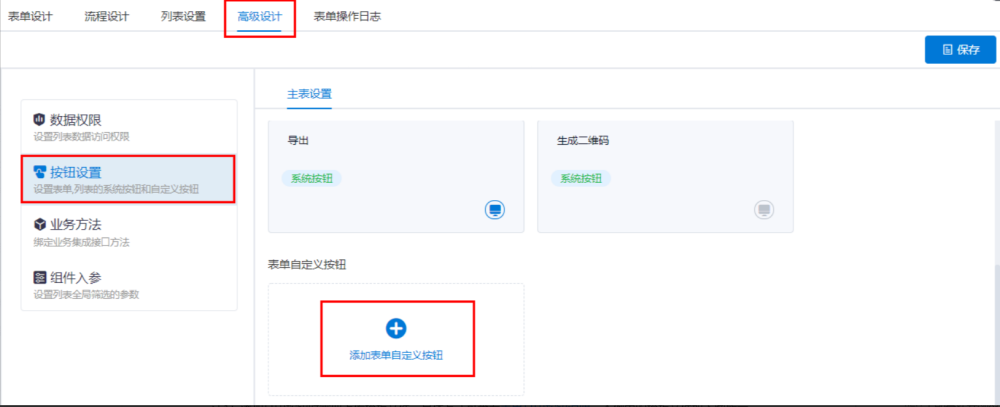Image resolution: width=1000 pixels, height=407 pixels.
Task: Click the 生成二维码 card title
Action: pyautogui.click(x=583, y=141)
